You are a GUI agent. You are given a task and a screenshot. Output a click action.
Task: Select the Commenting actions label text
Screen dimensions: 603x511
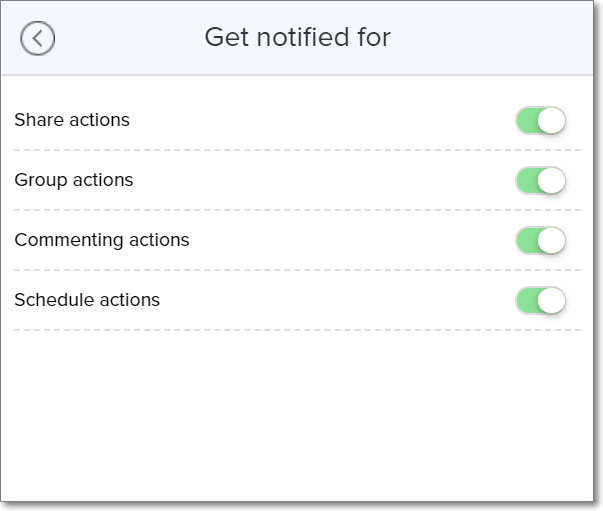coord(102,240)
